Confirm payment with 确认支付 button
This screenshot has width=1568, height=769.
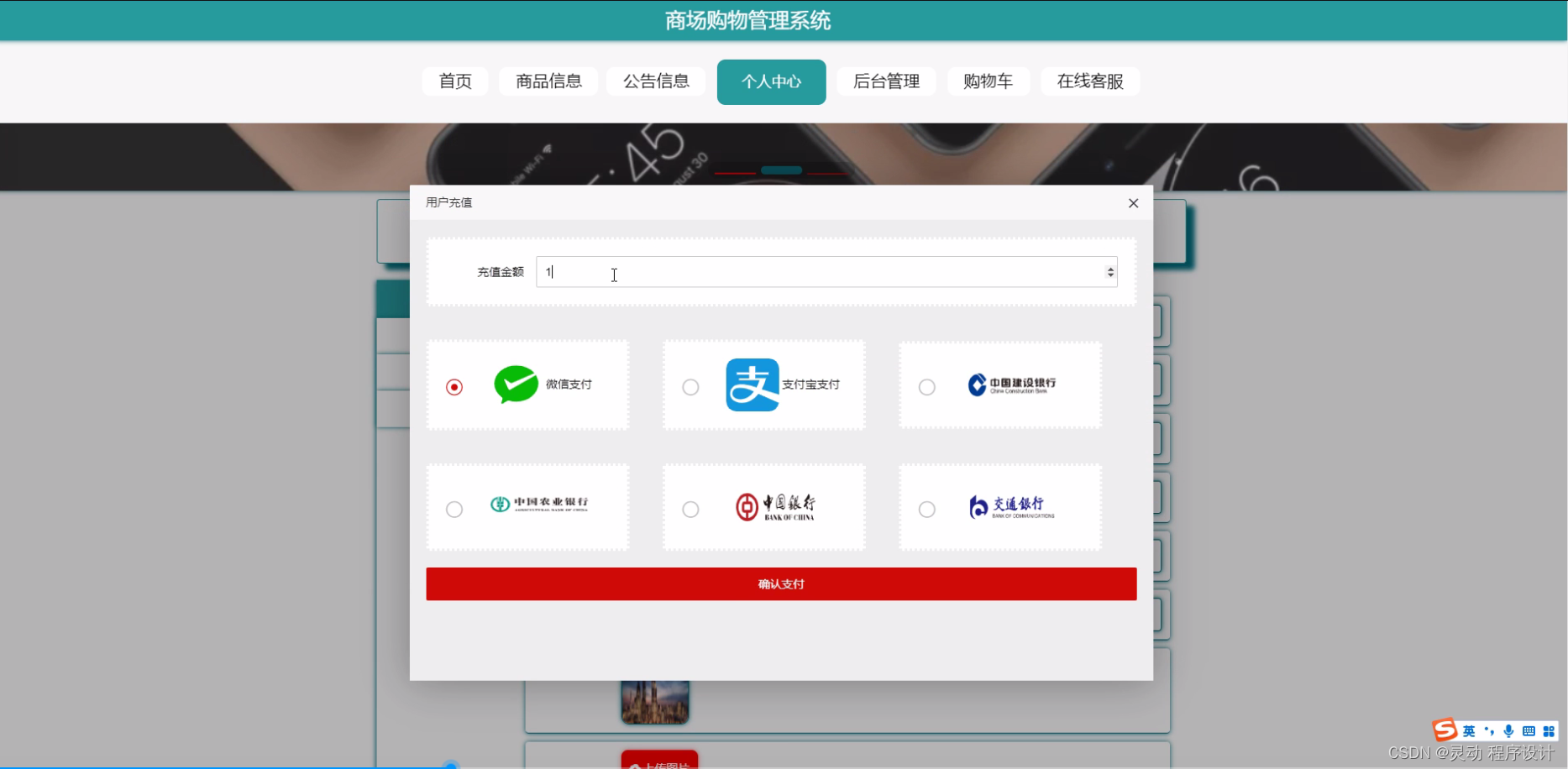[781, 584]
